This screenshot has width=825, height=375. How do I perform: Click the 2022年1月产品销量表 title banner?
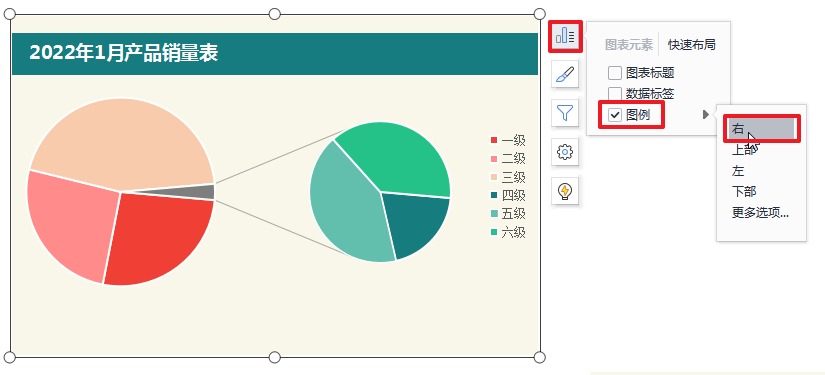(275, 54)
